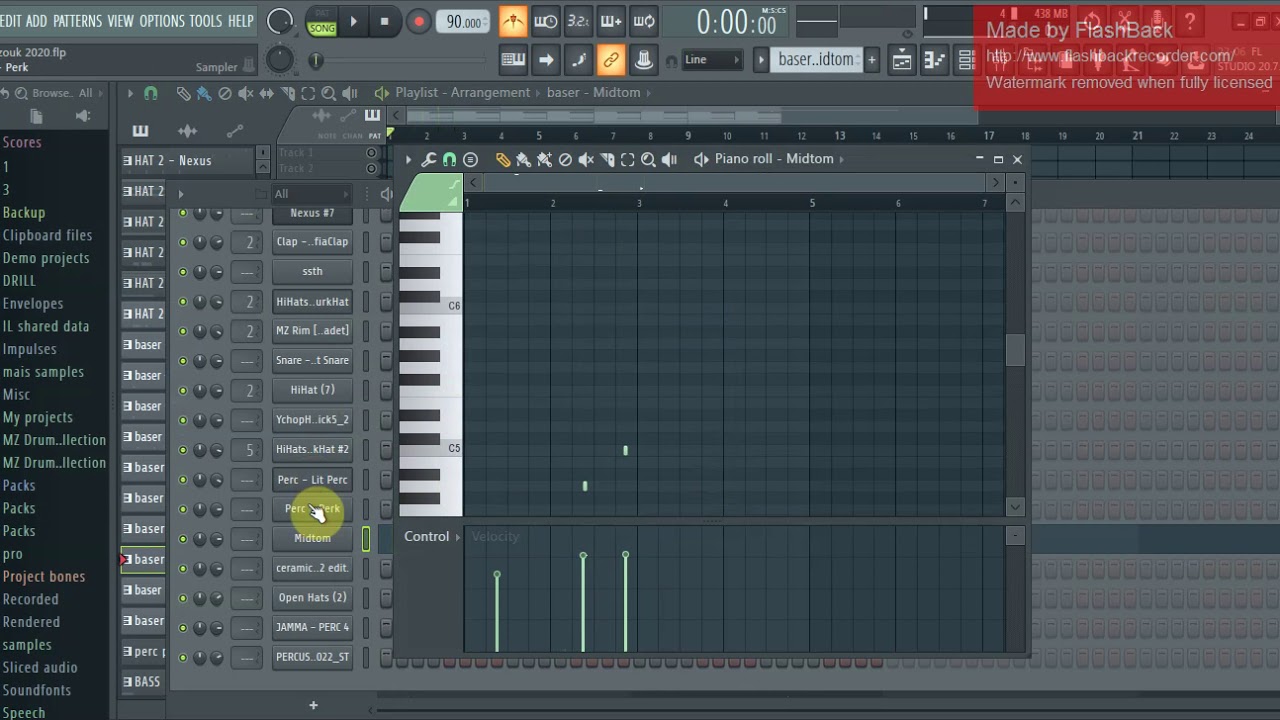
Task: Add a new pattern with plus button
Action: pos(872,60)
